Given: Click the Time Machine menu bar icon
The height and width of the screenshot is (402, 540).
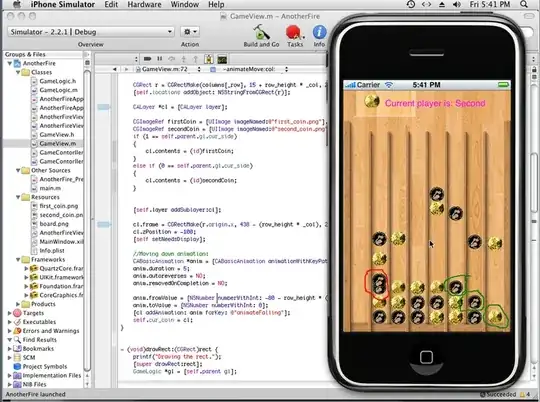Looking at the screenshot, I should [x=411, y=4].
